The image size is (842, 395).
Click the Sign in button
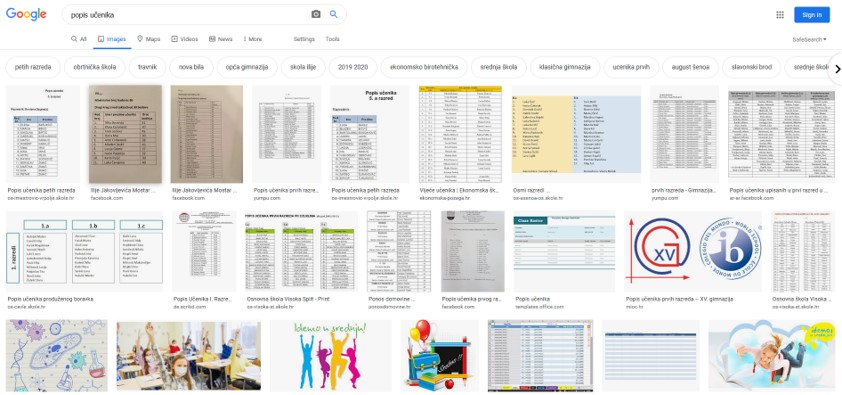(812, 15)
